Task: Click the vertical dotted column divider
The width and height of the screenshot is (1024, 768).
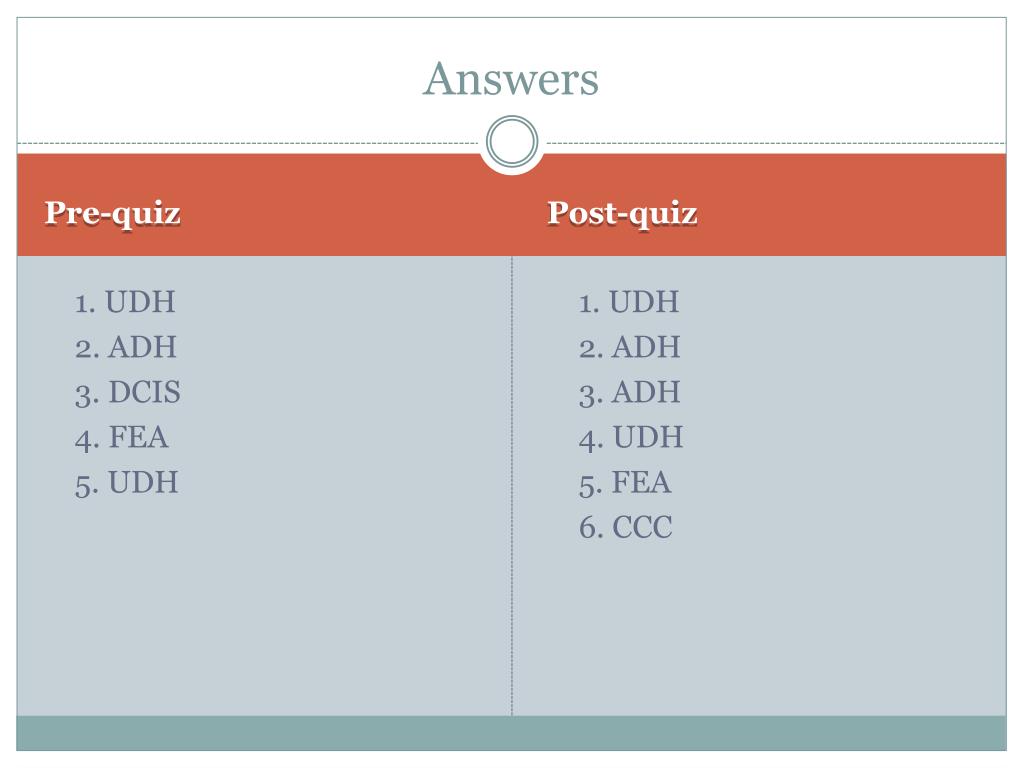Action: point(512,485)
